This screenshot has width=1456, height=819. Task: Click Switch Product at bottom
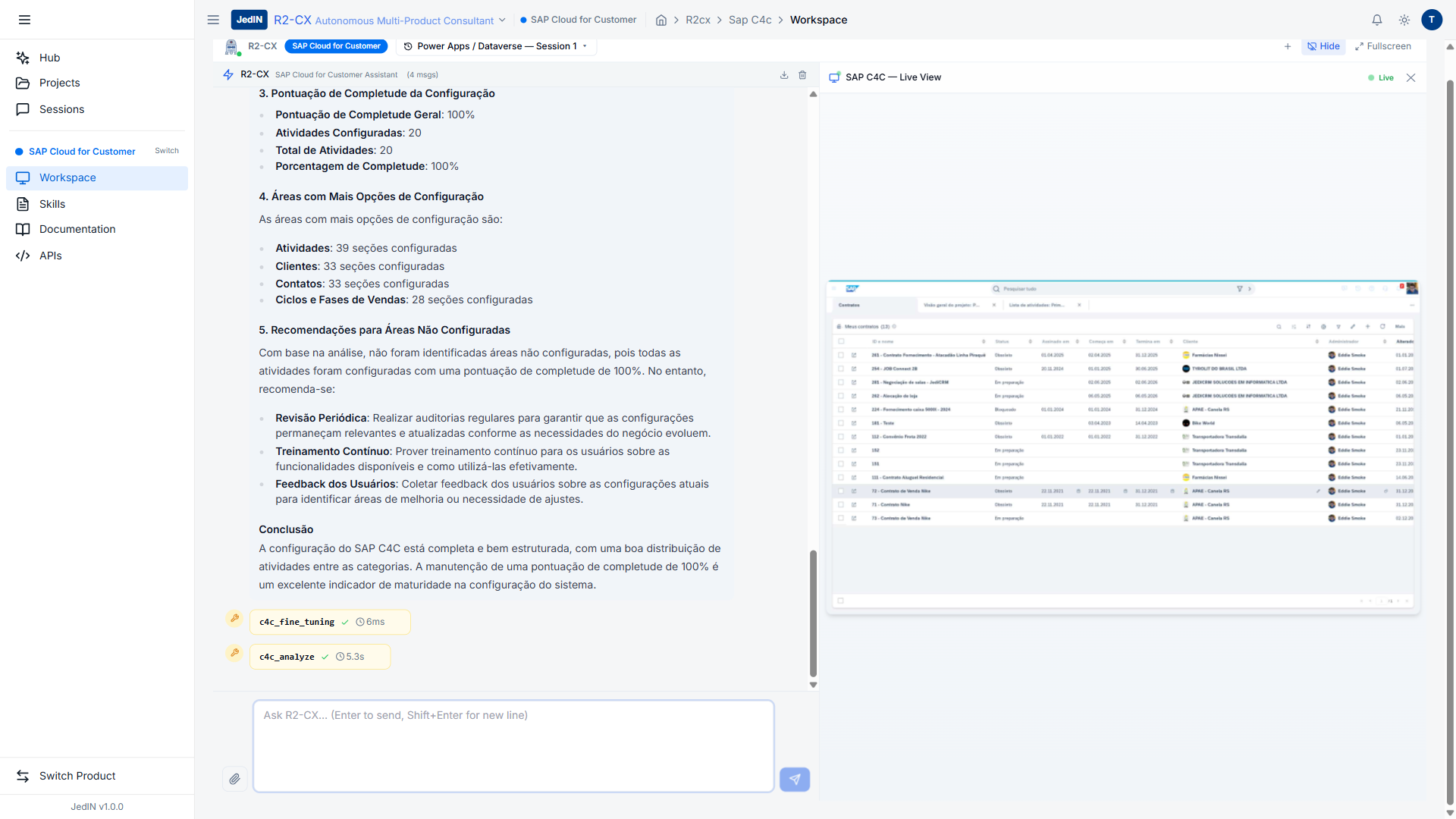coord(77,776)
